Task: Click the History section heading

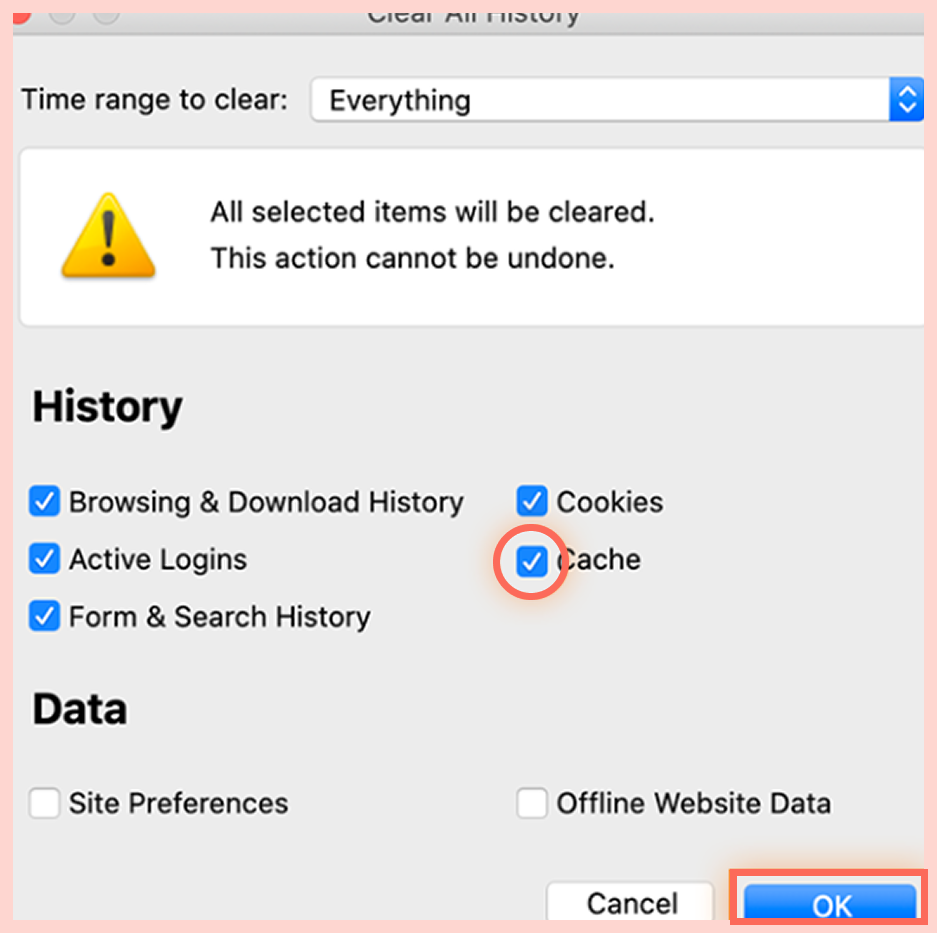Action: [x=107, y=408]
